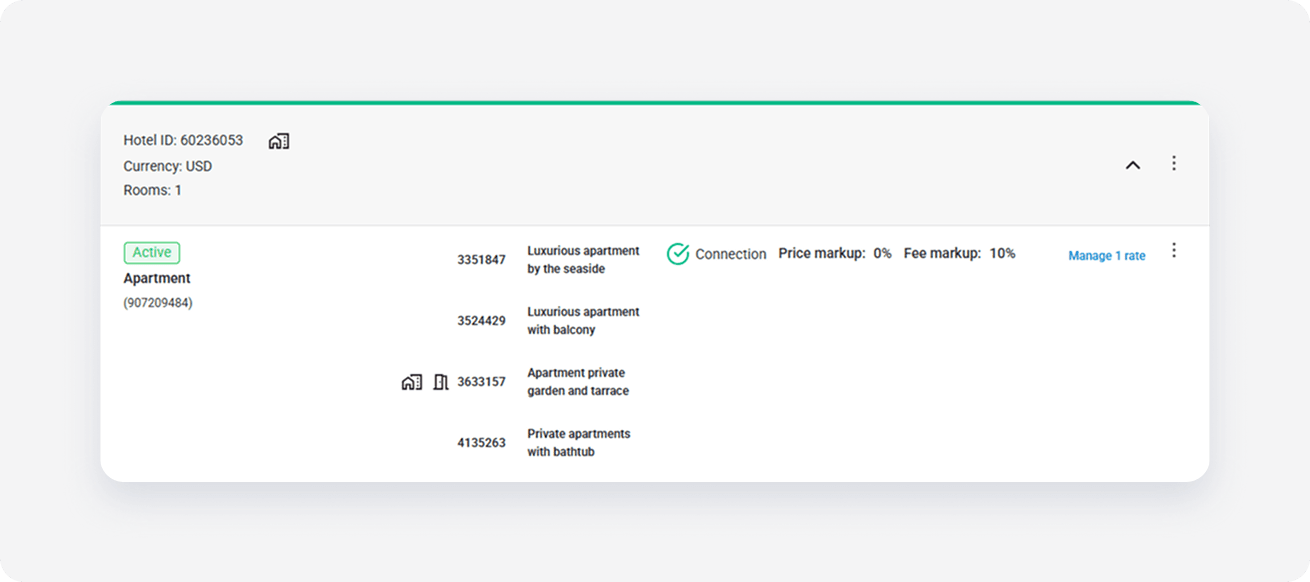This screenshot has height=582, width=1310.
Task: Click the door icon beside 3633157
Action: [x=441, y=382]
